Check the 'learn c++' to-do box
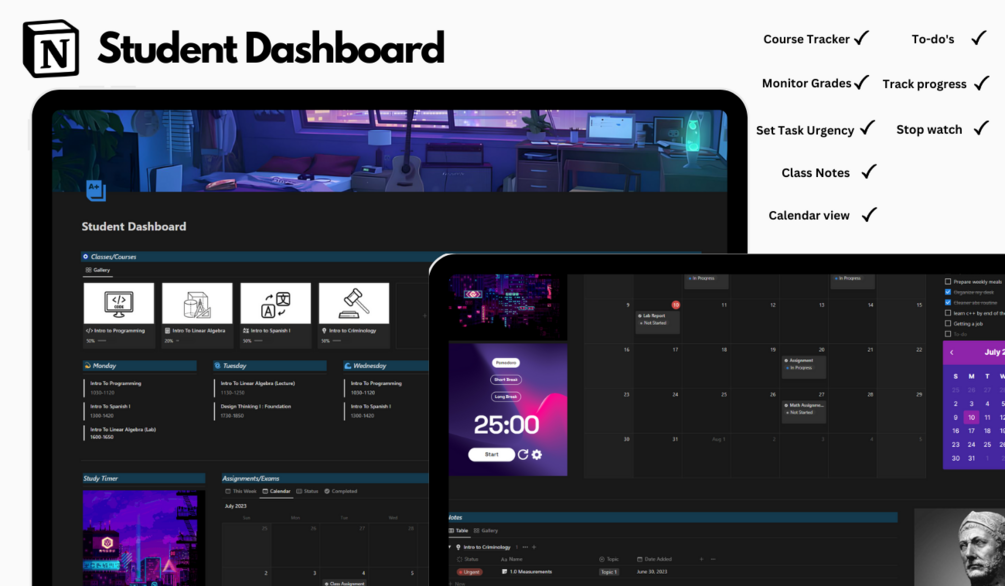 click(948, 313)
